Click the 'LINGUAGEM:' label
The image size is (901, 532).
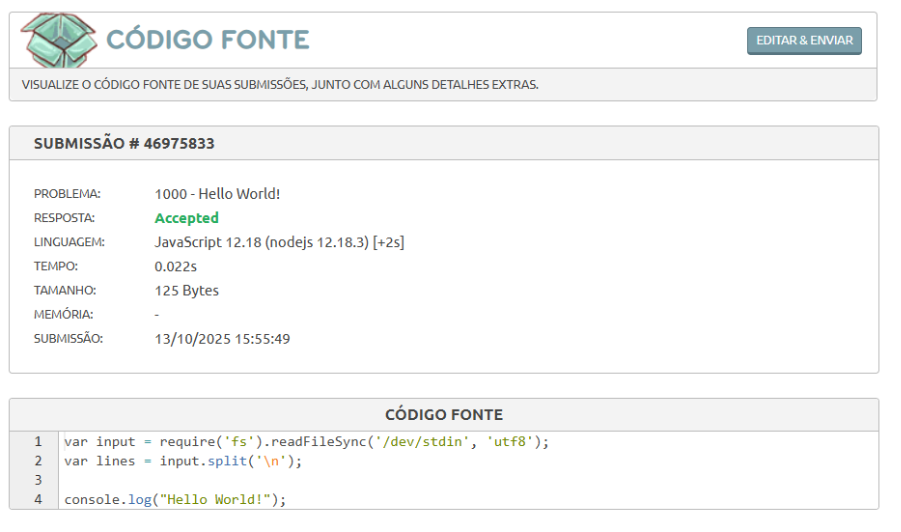[x=70, y=242]
